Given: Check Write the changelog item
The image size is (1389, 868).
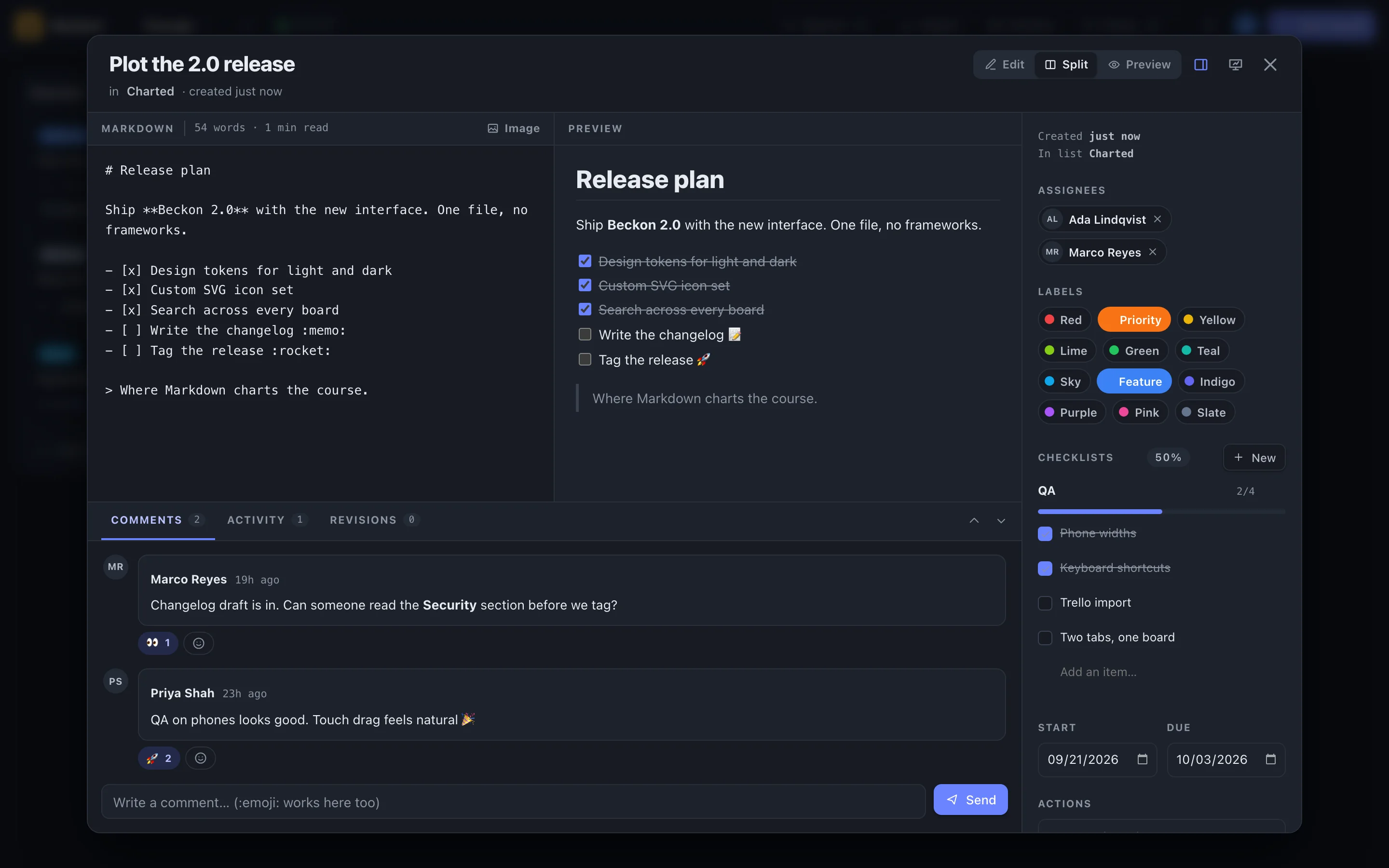Looking at the screenshot, I should pos(585,334).
